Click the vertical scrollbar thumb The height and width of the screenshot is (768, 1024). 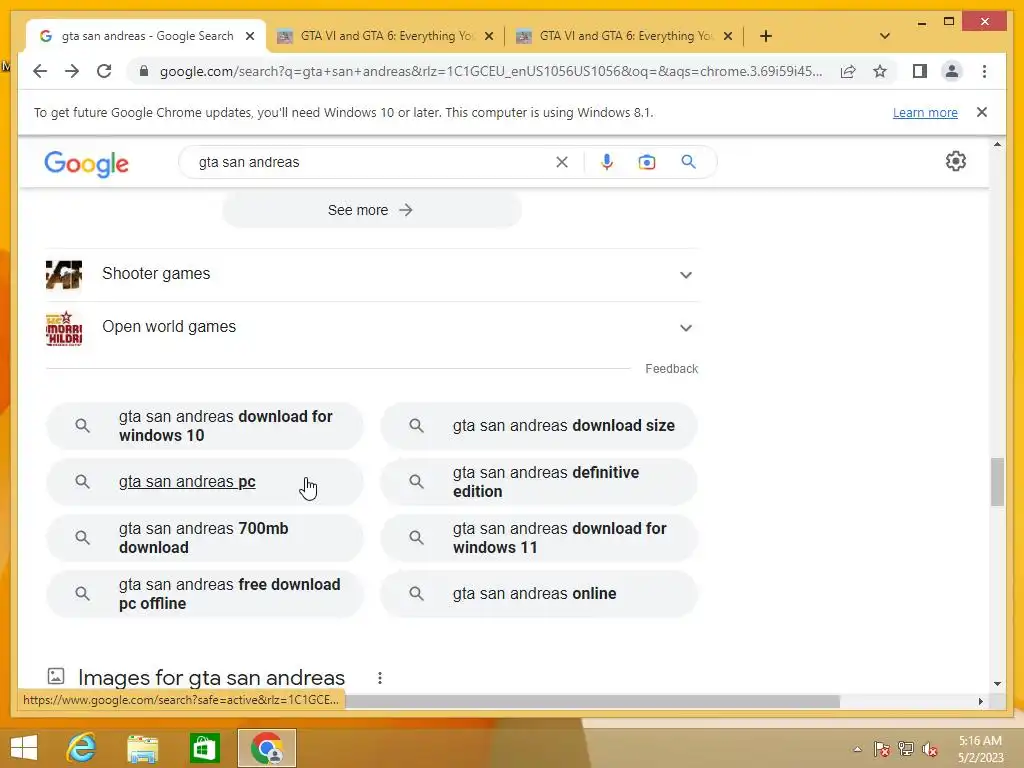point(997,482)
